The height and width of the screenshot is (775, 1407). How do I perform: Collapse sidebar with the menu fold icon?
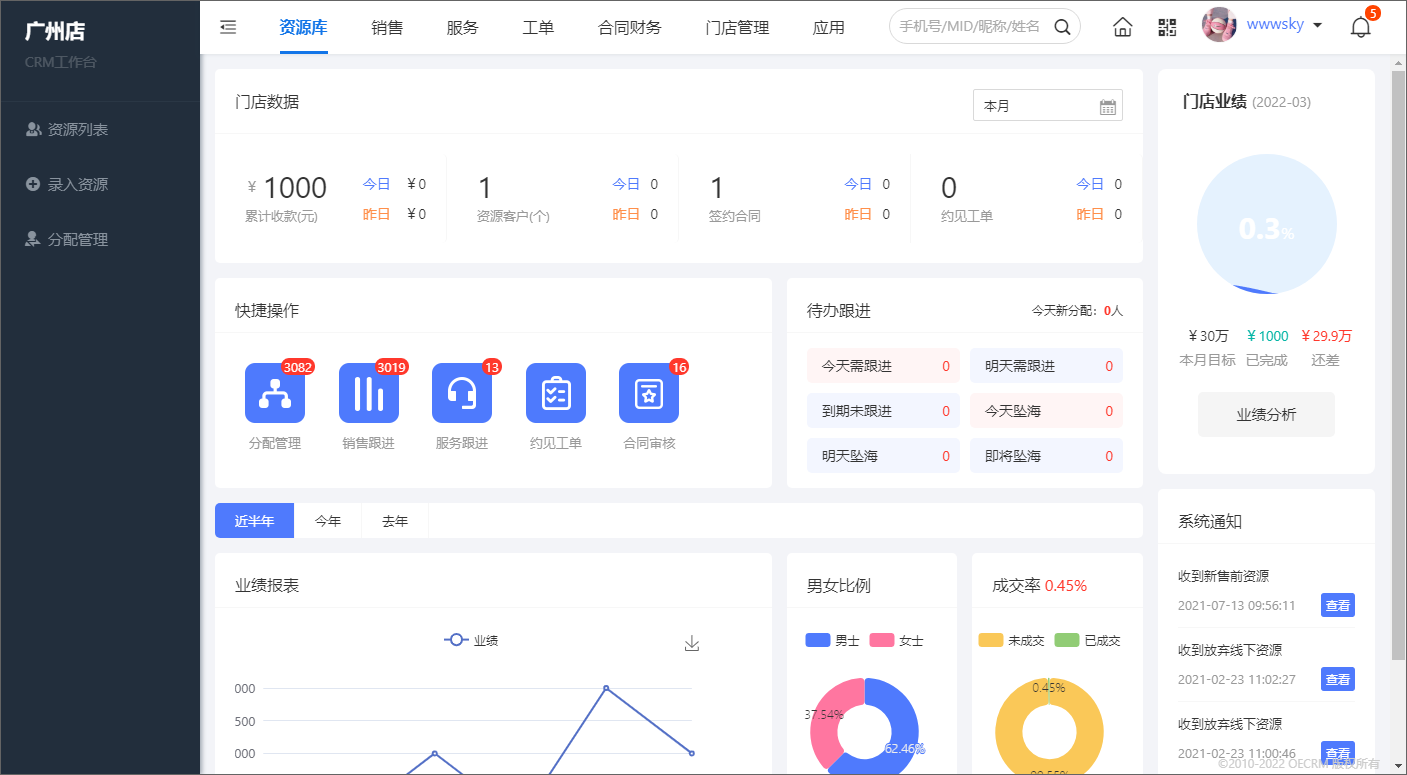click(x=228, y=27)
